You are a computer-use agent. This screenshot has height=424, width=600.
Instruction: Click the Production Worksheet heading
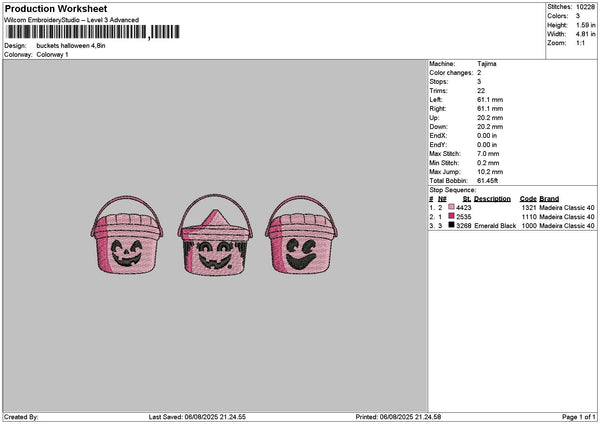pyautogui.click(x=56, y=8)
